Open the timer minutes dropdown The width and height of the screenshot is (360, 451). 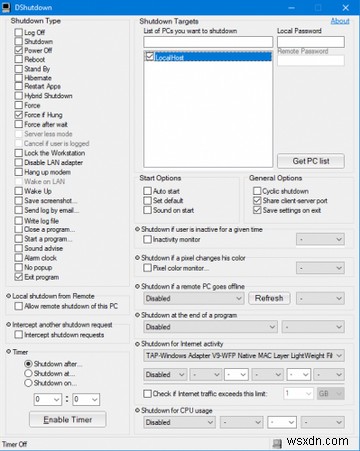(x=86, y=399)
